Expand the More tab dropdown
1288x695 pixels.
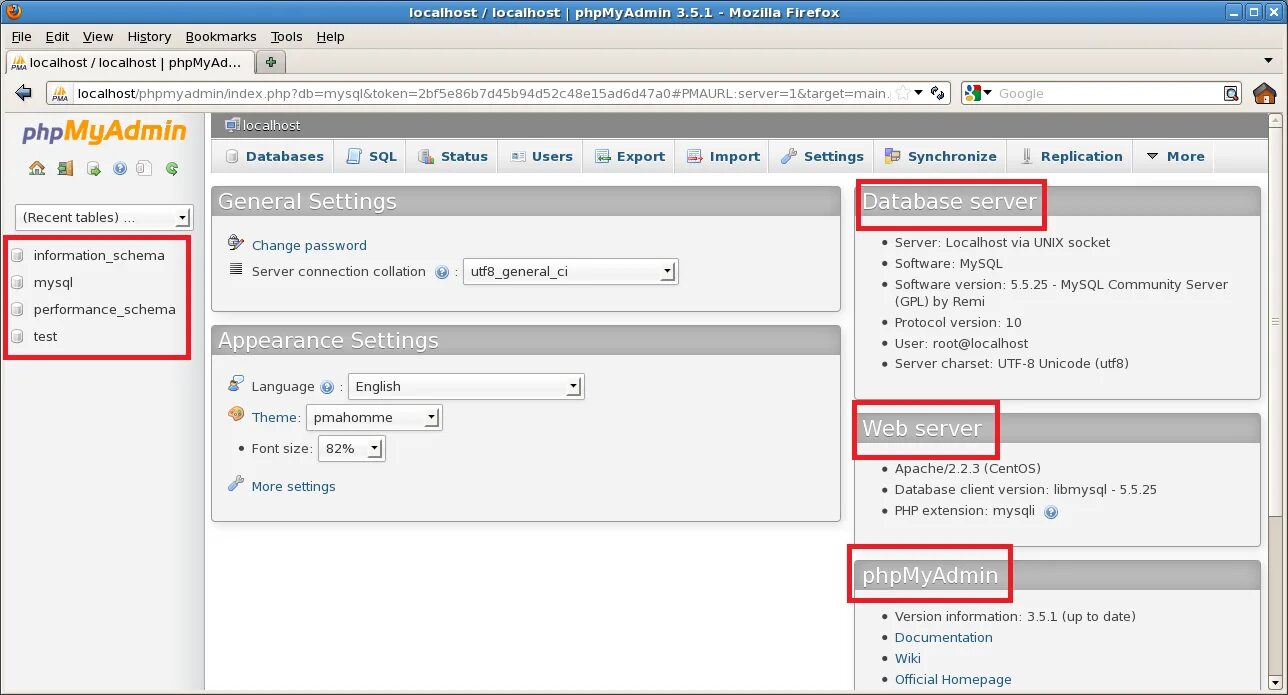click(x=1174, y=156)
